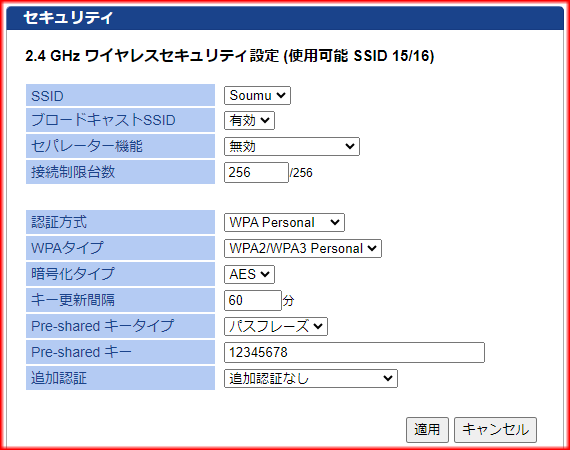Open the Pre-shared キータイプ dropdown
This screenshot has height=450, width=570.
point(276,326)
